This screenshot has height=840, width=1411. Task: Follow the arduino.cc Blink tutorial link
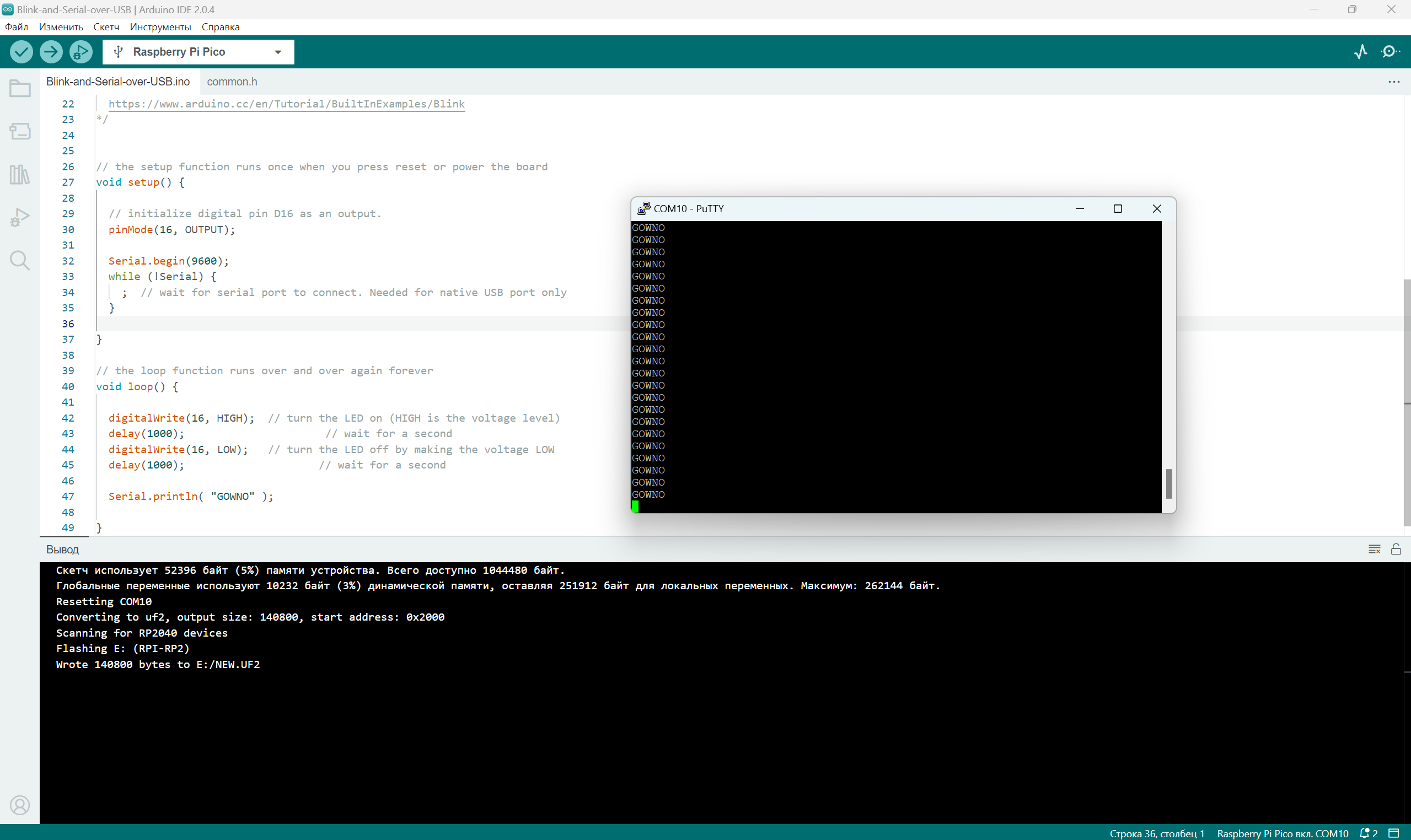(x=287, y=104)
